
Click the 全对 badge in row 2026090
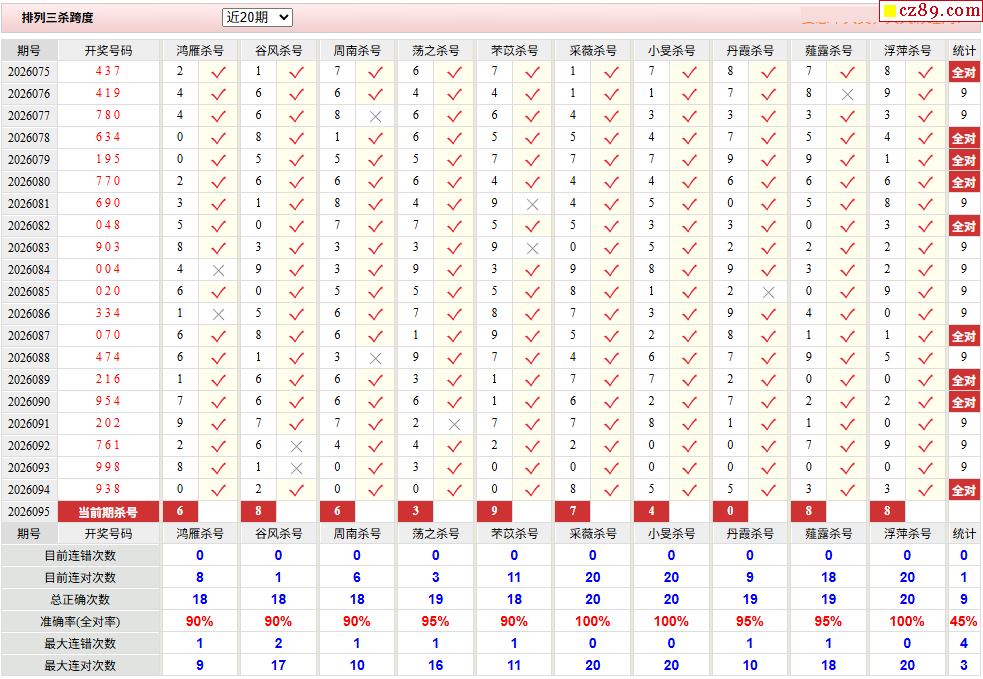(x=964, y=402)
